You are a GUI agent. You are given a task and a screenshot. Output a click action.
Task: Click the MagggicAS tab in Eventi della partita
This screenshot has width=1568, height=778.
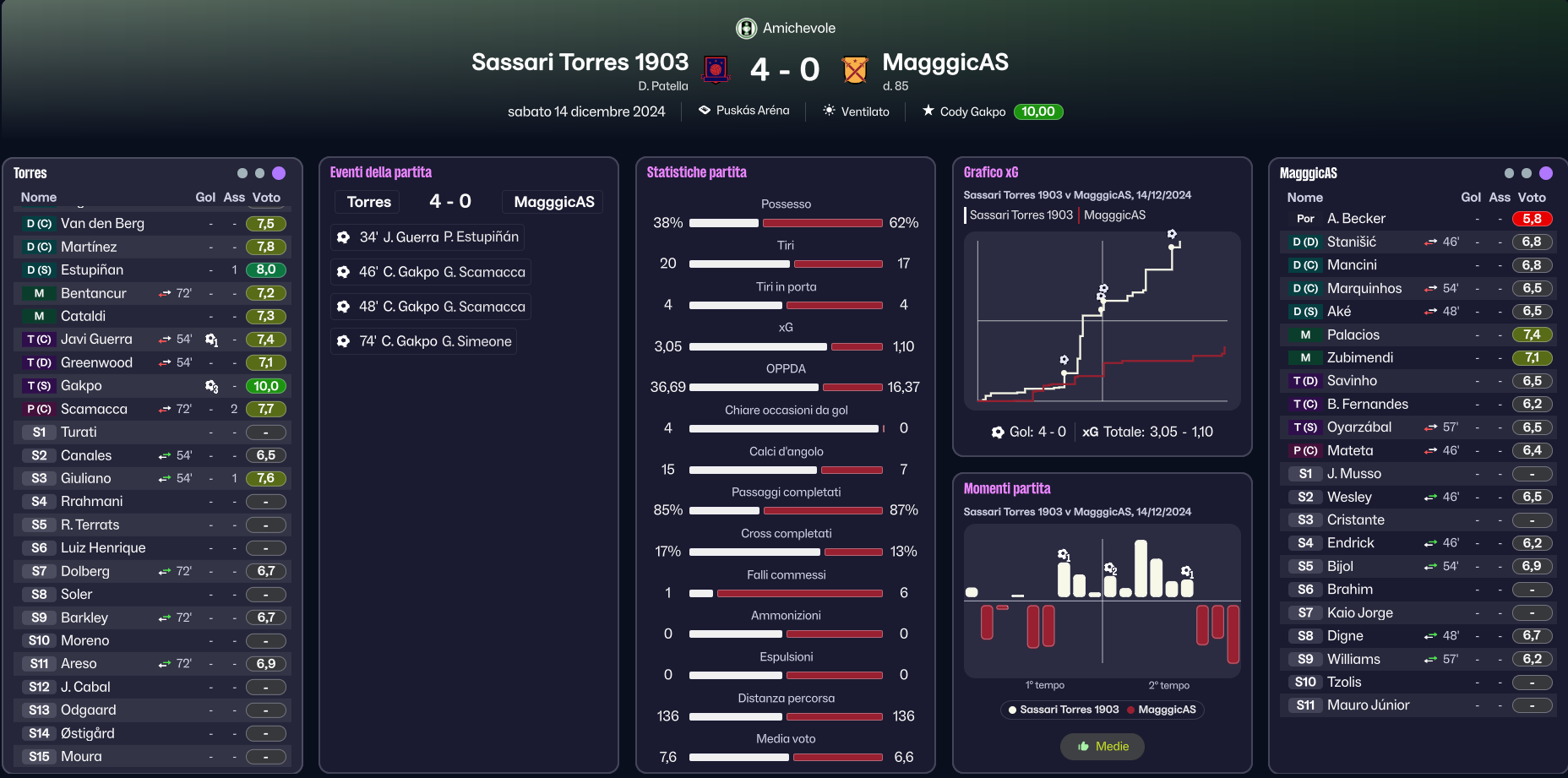click(553, 202)
